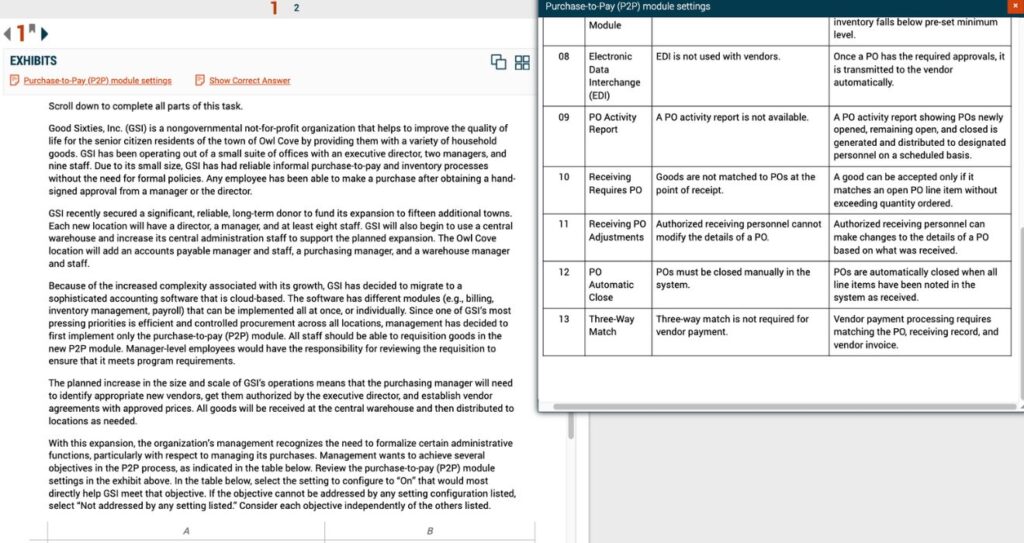This screenshot has height=543, width=1024.
Task: Click the document icon beside Show Correct Answer
Action: point(200,81)
